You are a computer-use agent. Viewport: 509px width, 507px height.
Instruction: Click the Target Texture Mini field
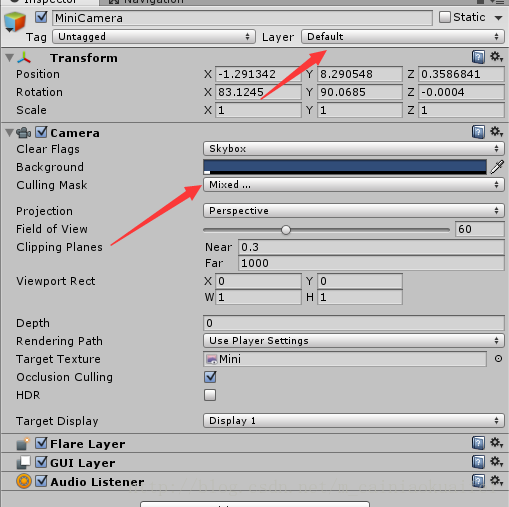[345, 359]
